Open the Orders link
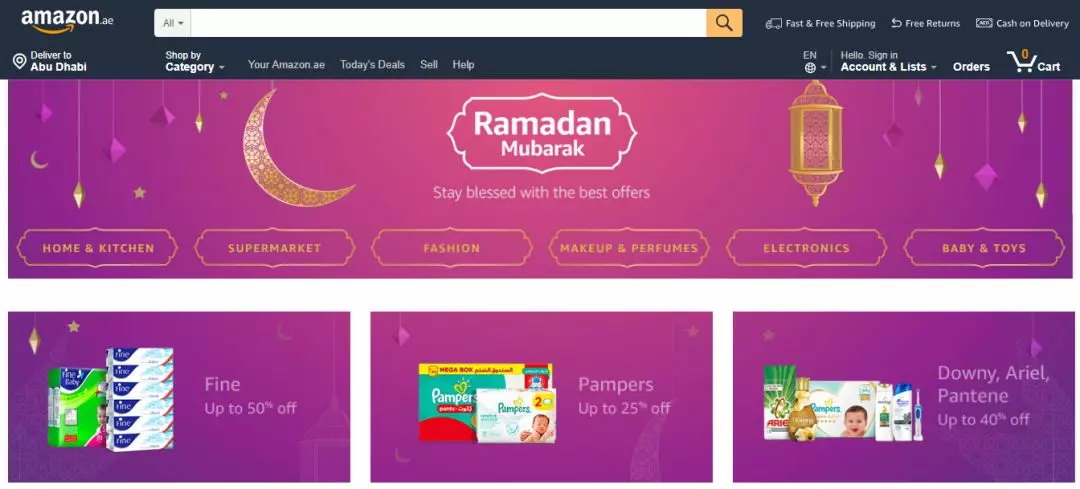 pos(971,67)
